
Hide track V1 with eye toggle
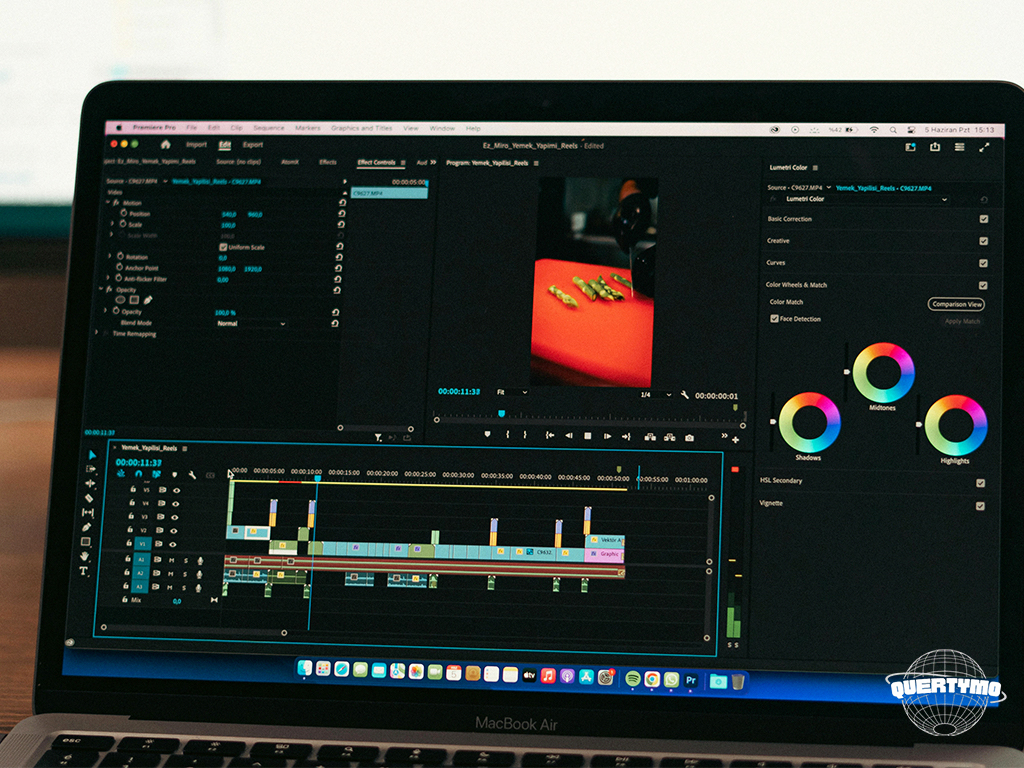173,544
